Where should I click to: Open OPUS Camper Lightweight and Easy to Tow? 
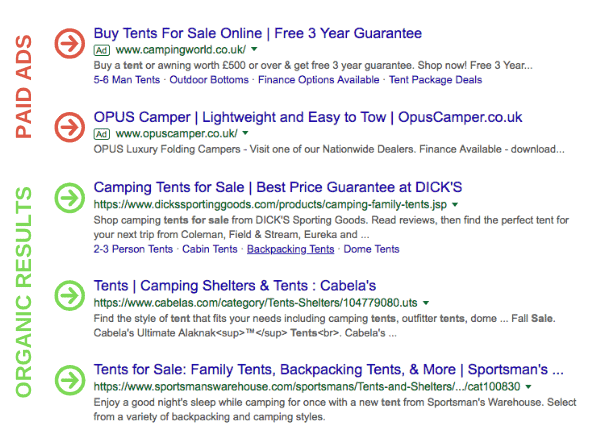308,117
